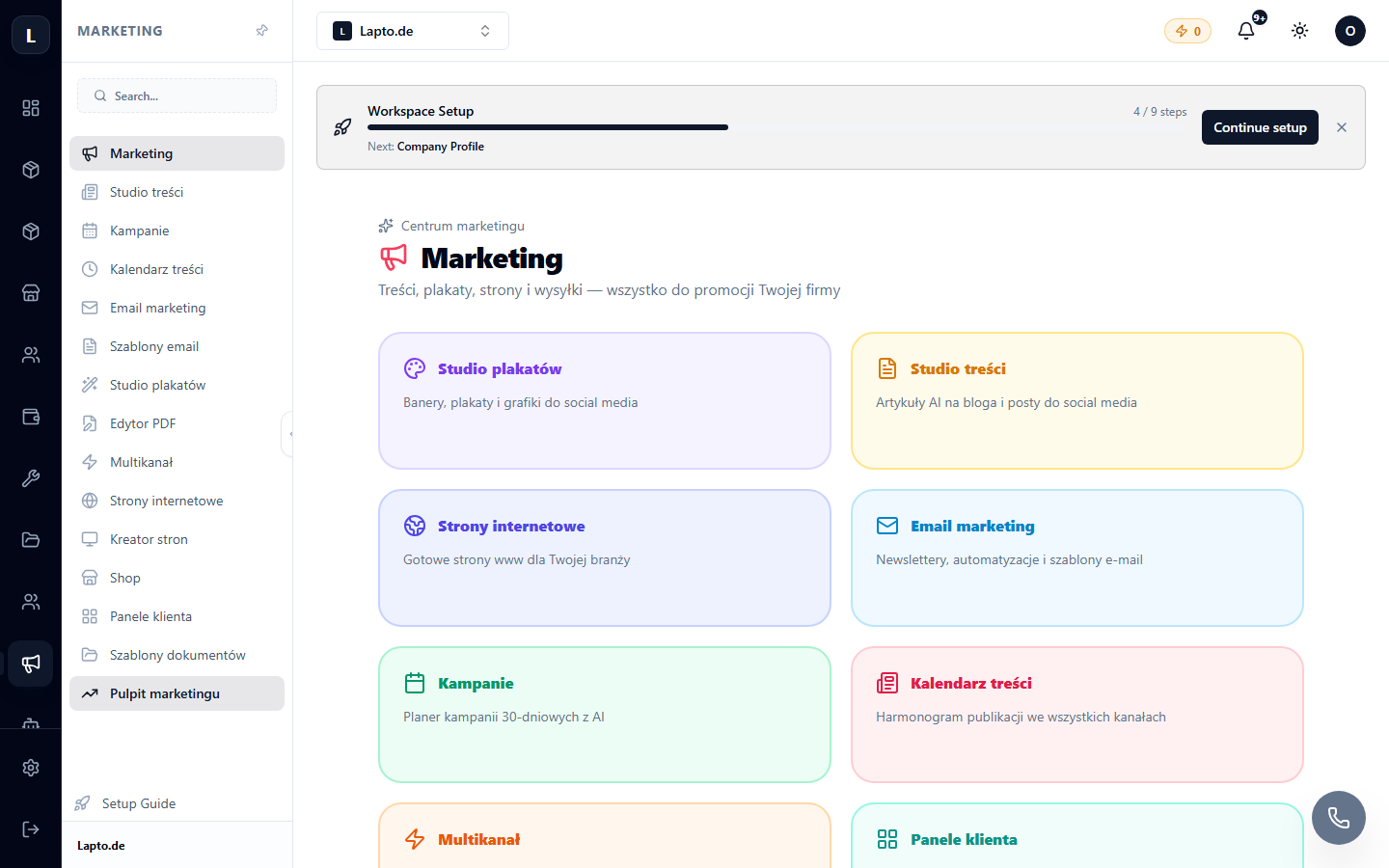Open the settings gear in left rail
1389x868 pixels.
pyautogui.click(x=31, y=768)
